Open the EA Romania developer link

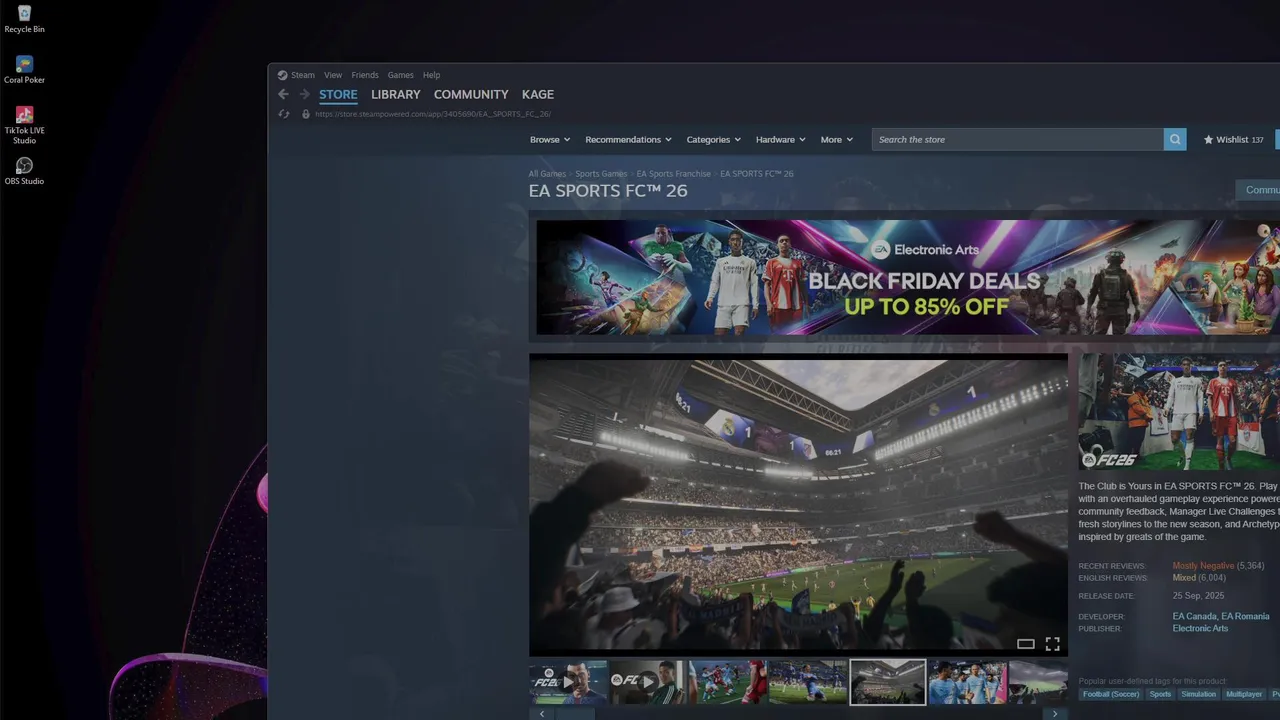pos(1245,617)
